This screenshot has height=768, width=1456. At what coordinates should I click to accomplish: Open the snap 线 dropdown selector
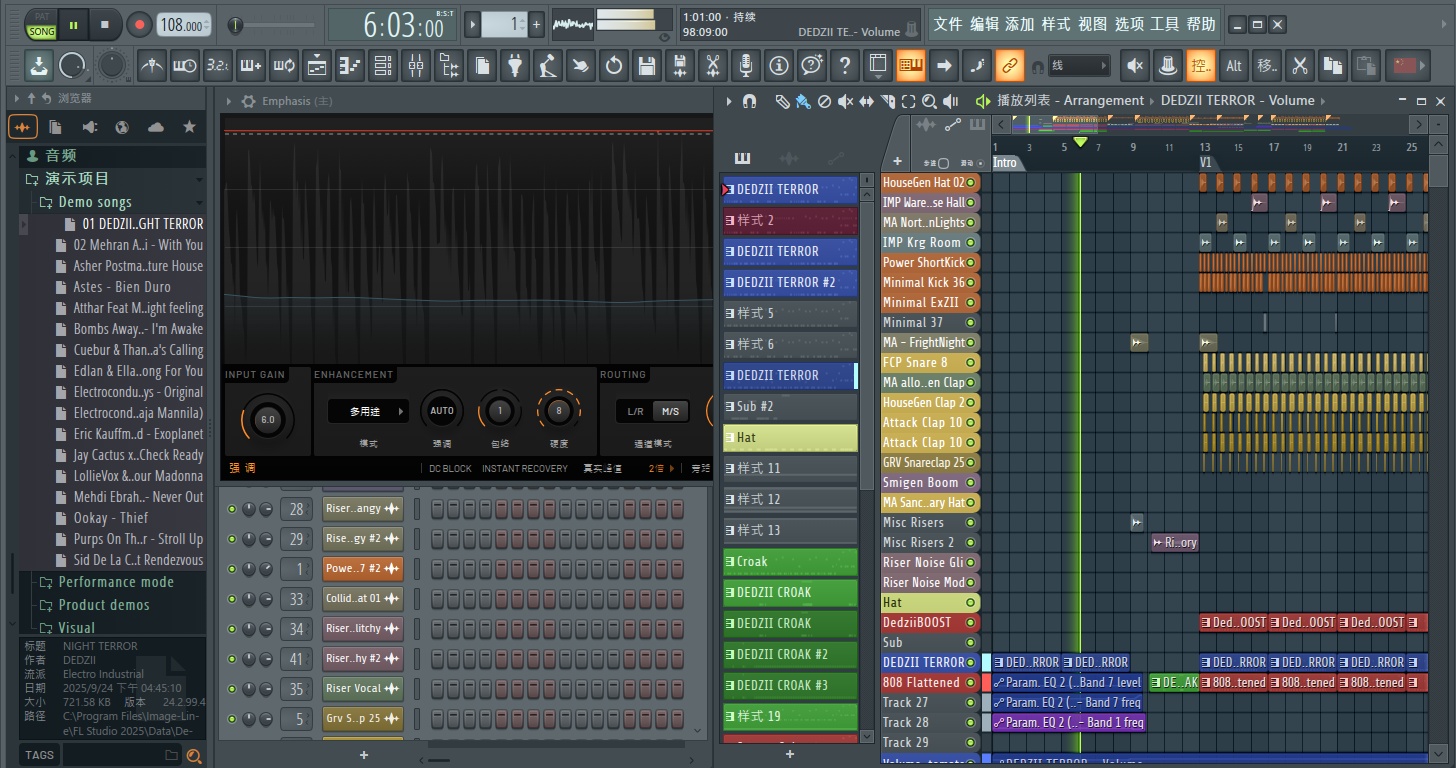(x=1079, y=66)
